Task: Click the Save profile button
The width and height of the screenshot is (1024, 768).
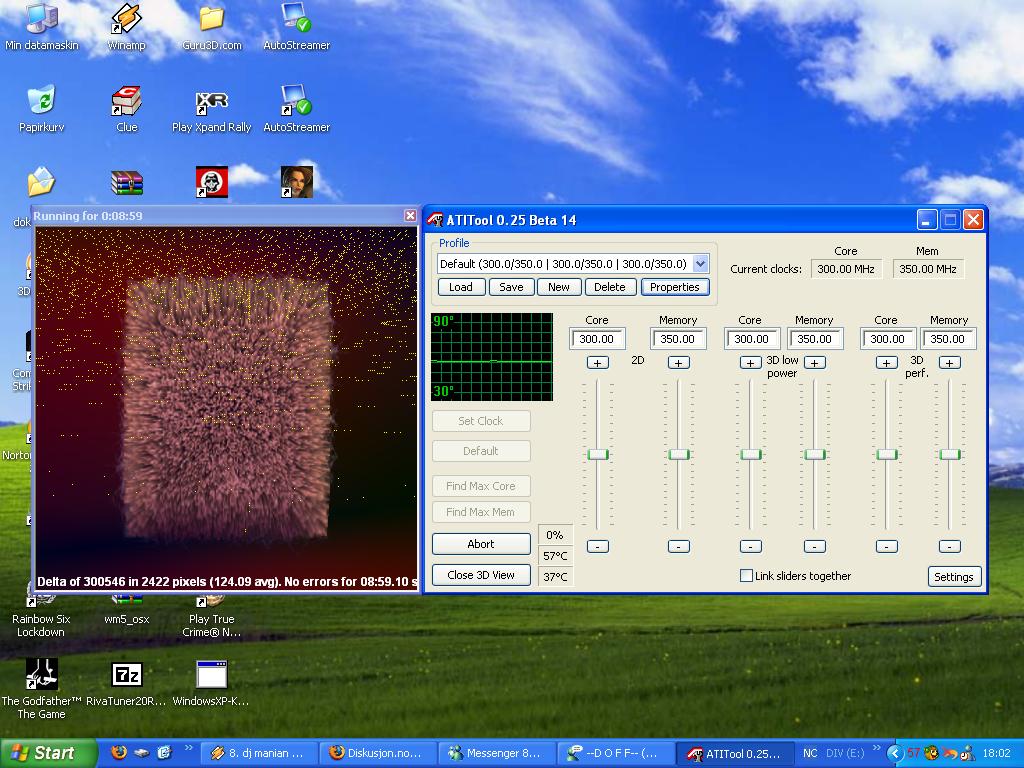Action: tap(511, 287)
